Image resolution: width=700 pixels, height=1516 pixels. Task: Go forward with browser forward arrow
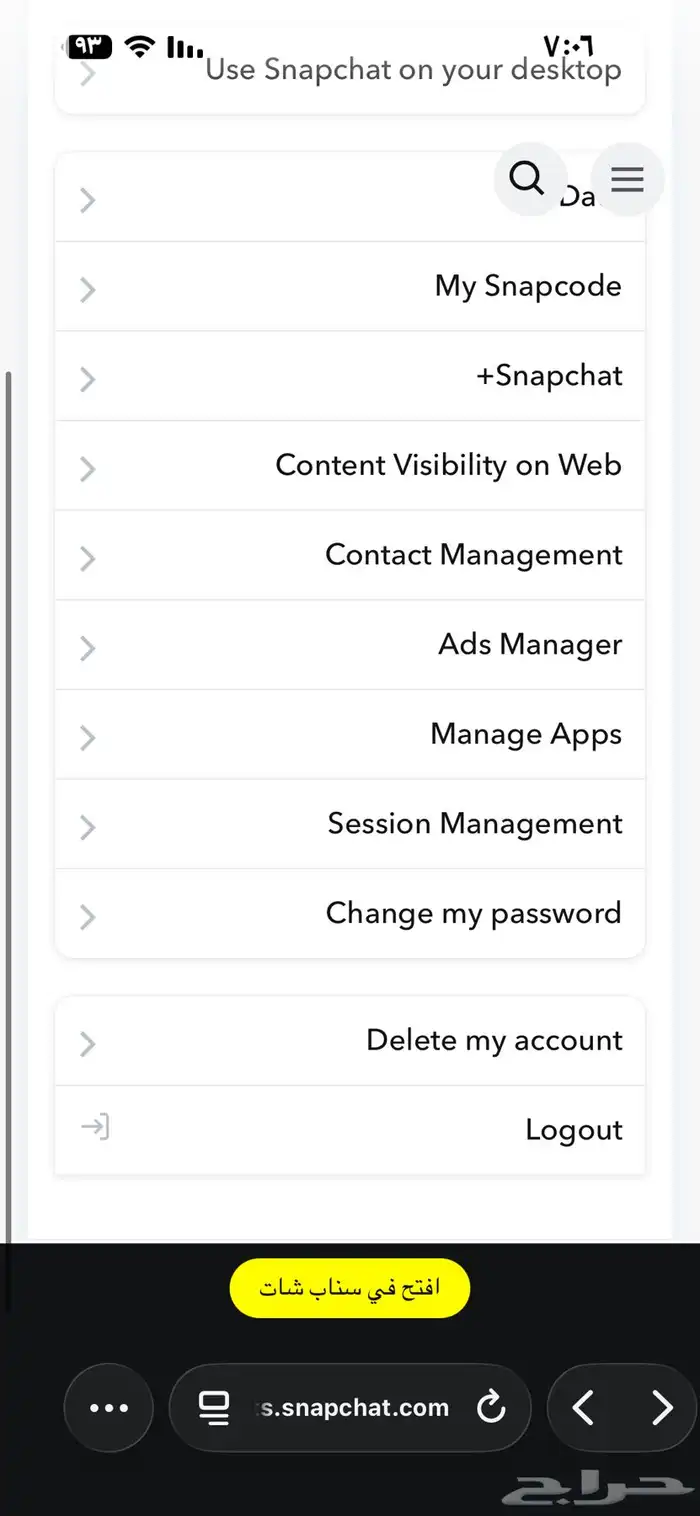[x=662, y=1408]
